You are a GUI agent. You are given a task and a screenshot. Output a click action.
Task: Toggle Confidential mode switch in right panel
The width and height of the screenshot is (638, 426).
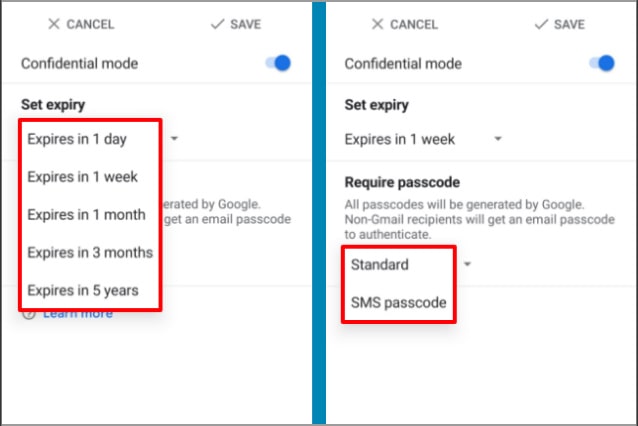pyautogui.click(x=602, y=63)
